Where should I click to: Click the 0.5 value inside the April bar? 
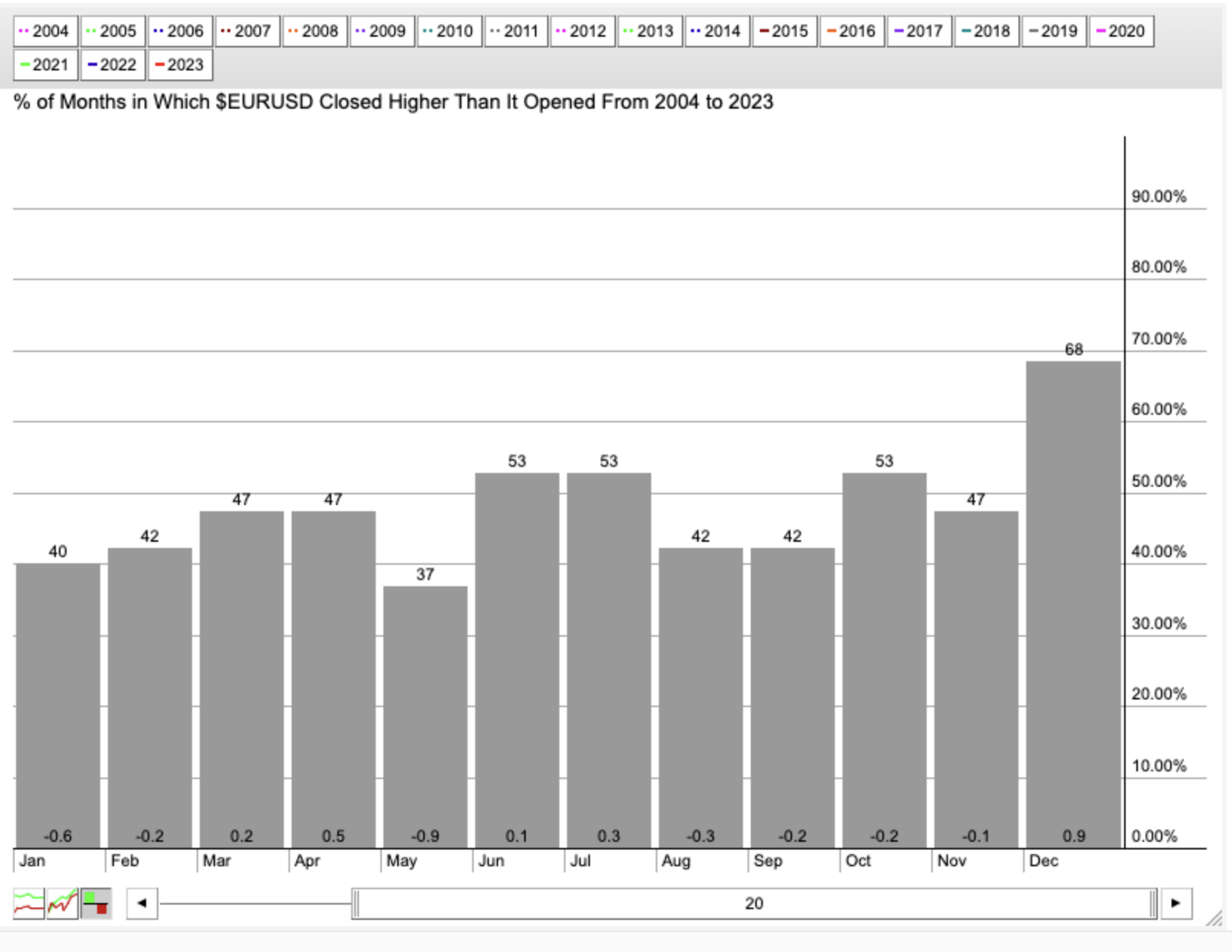point(333,836)
